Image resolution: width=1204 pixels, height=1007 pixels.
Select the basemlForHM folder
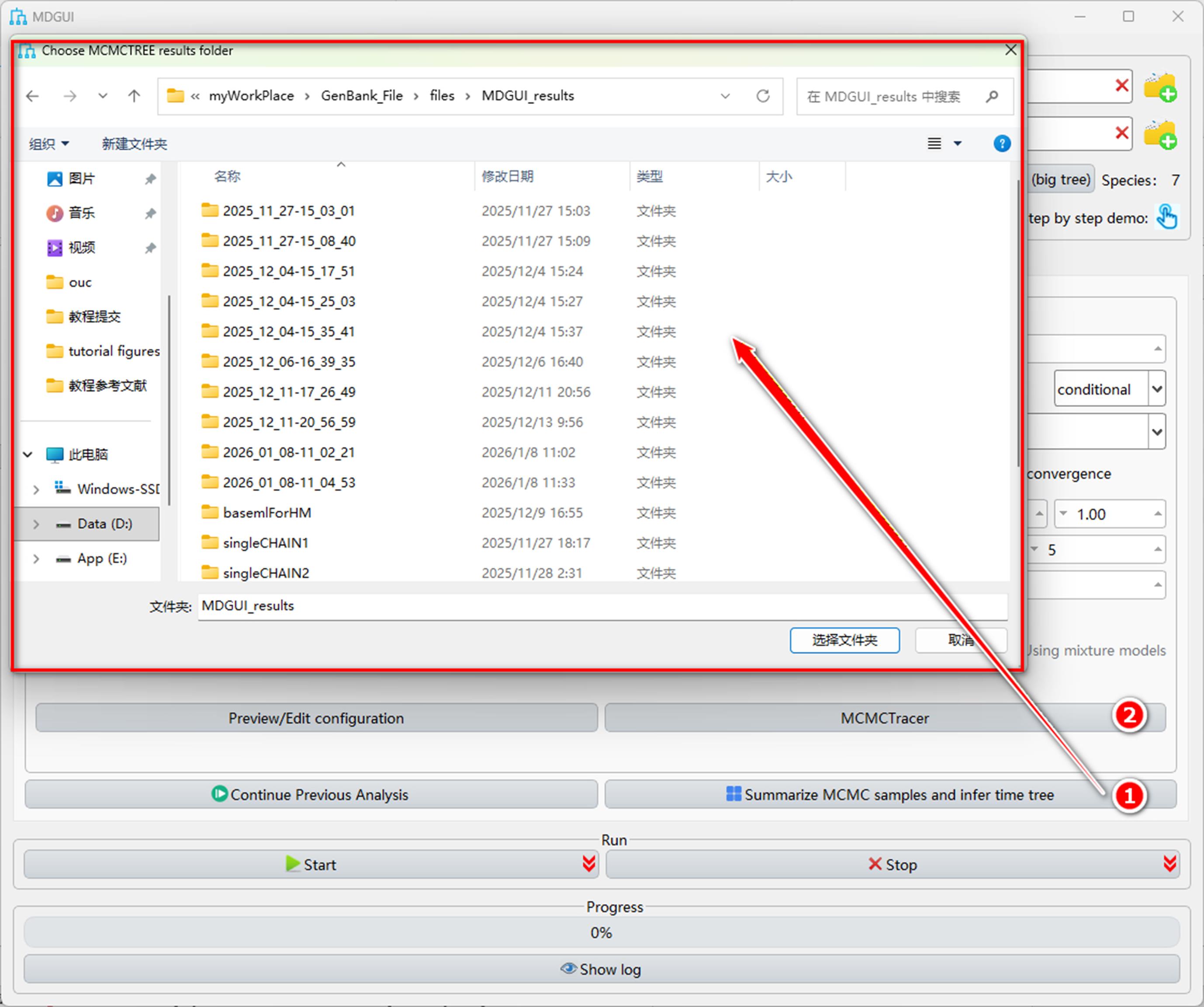[x=267, y=513]
